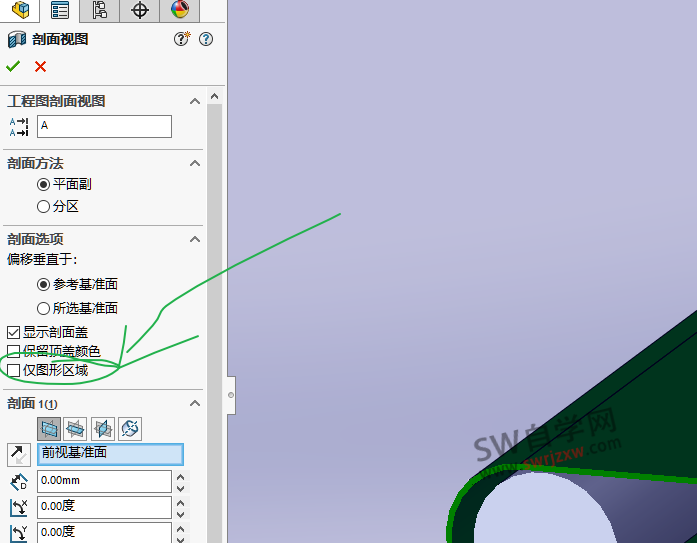Select the Top plane section icon

click(x=75, y=429)
